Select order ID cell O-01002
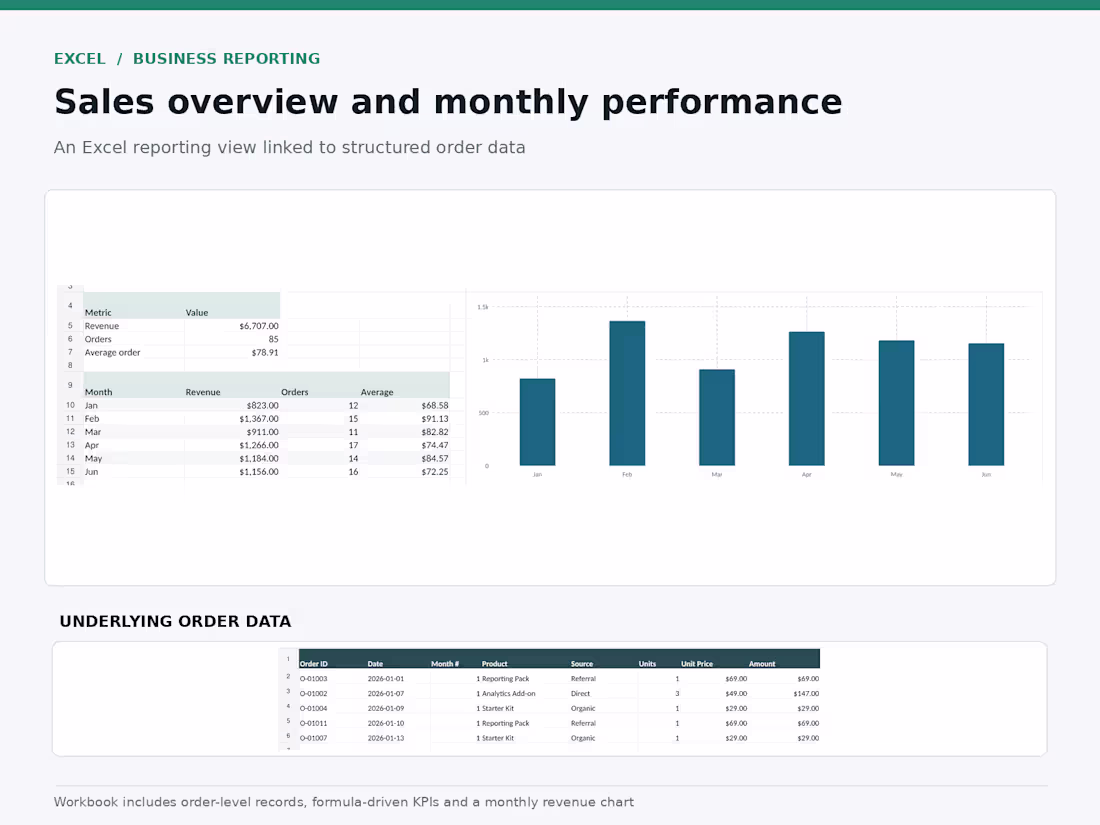 pyautogui.click(x=333, y=694)
